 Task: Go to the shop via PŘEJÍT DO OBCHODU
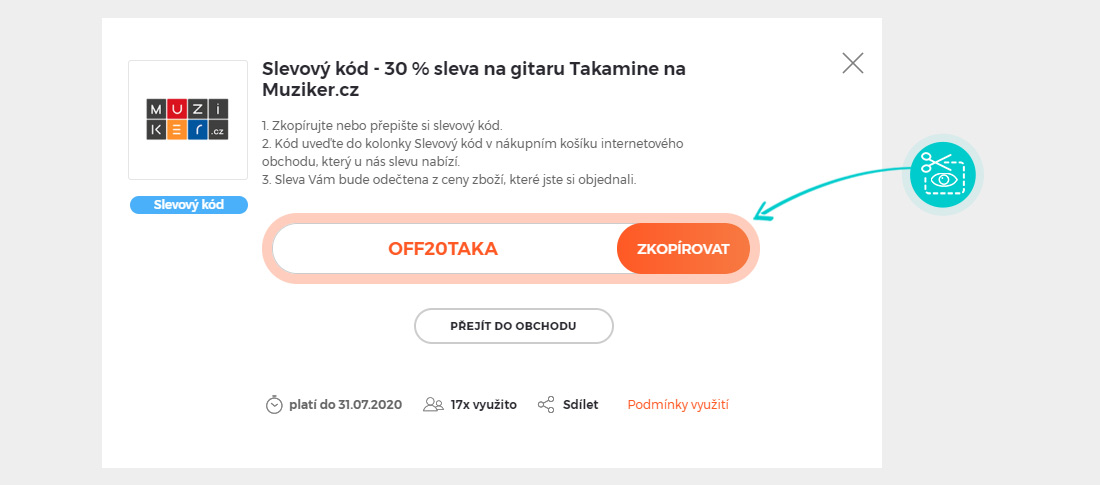(x=514, y=326)
